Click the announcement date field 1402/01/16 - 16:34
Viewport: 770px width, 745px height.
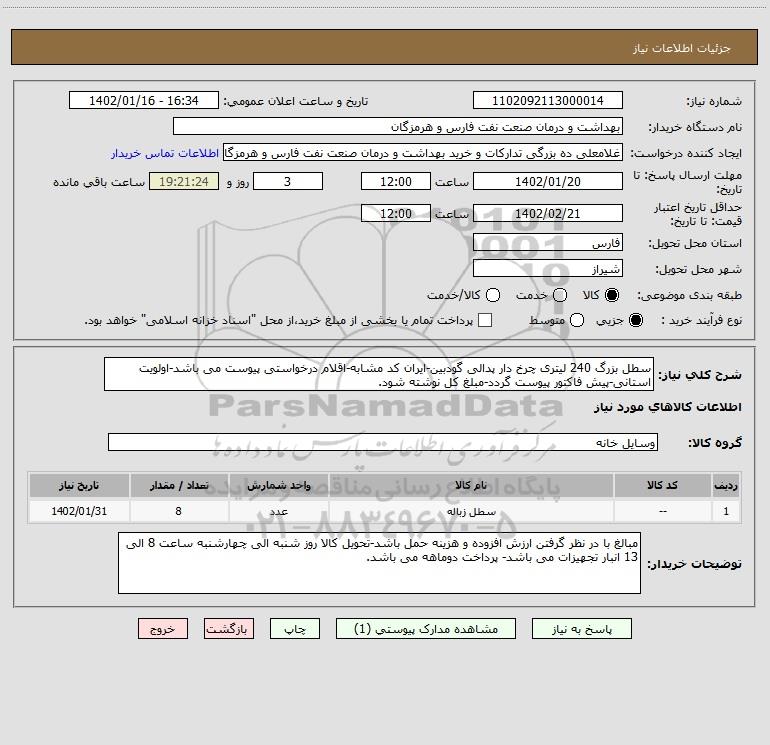[144, 100]
